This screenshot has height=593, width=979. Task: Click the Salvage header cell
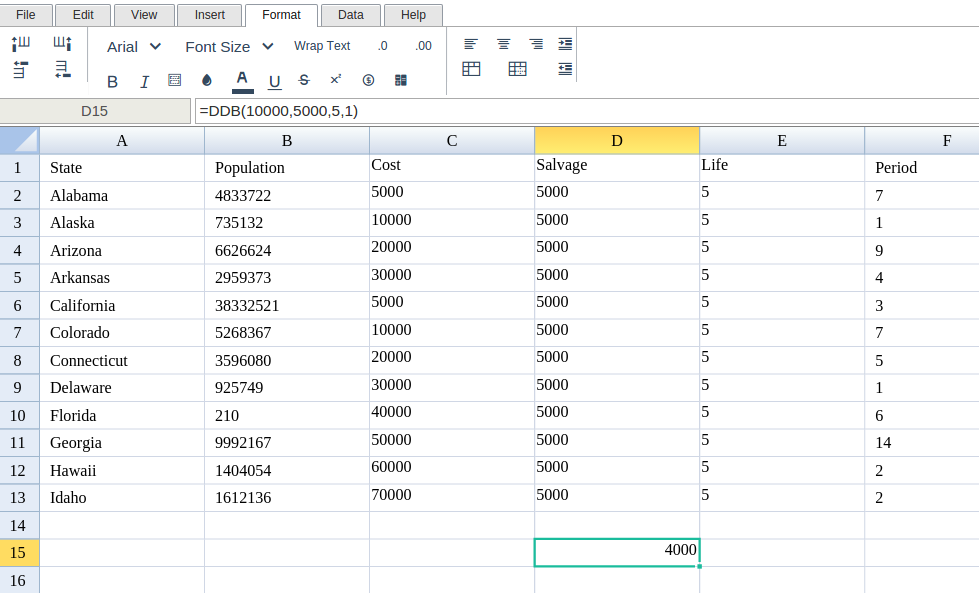pos(617,168)
